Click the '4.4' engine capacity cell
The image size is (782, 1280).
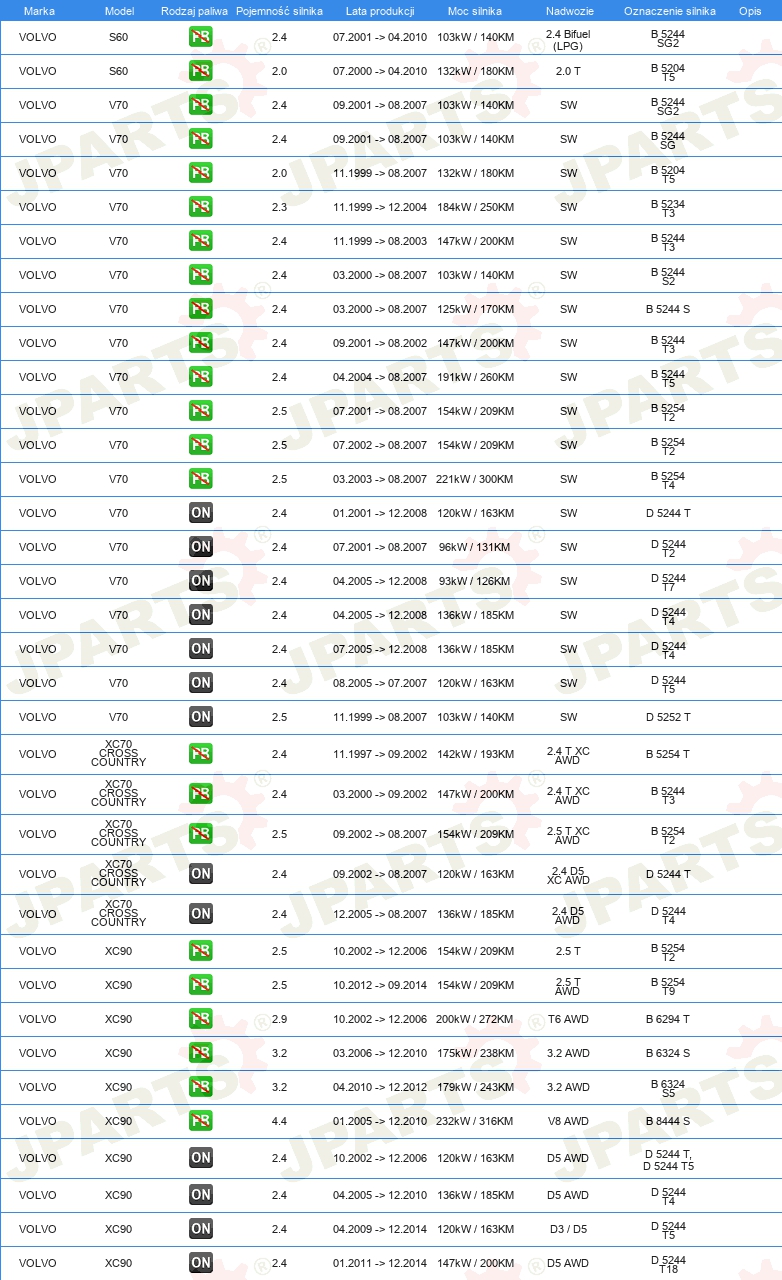[x=279, y=1121]
